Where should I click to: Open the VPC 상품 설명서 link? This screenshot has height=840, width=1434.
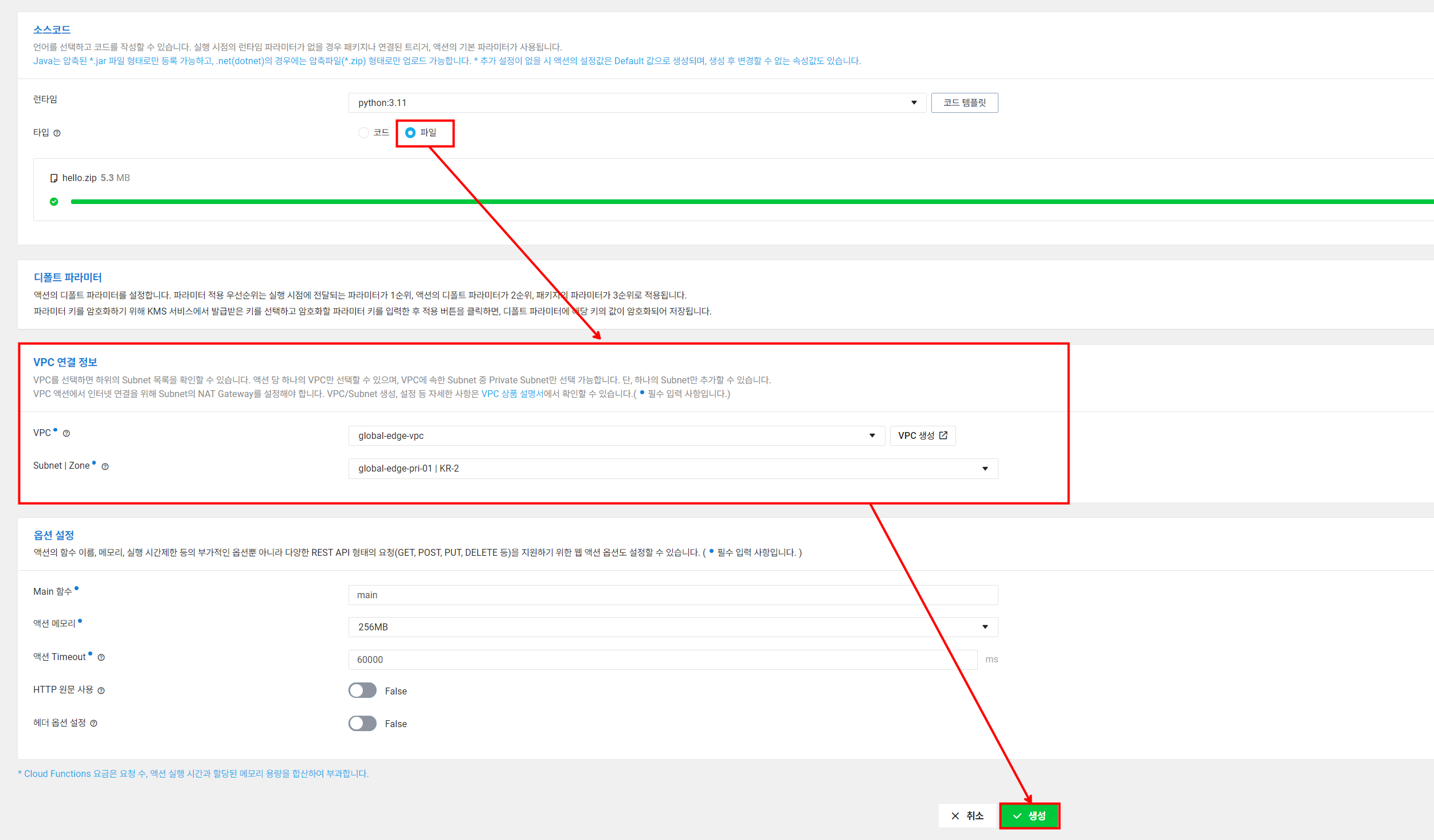tap(512, 394)
